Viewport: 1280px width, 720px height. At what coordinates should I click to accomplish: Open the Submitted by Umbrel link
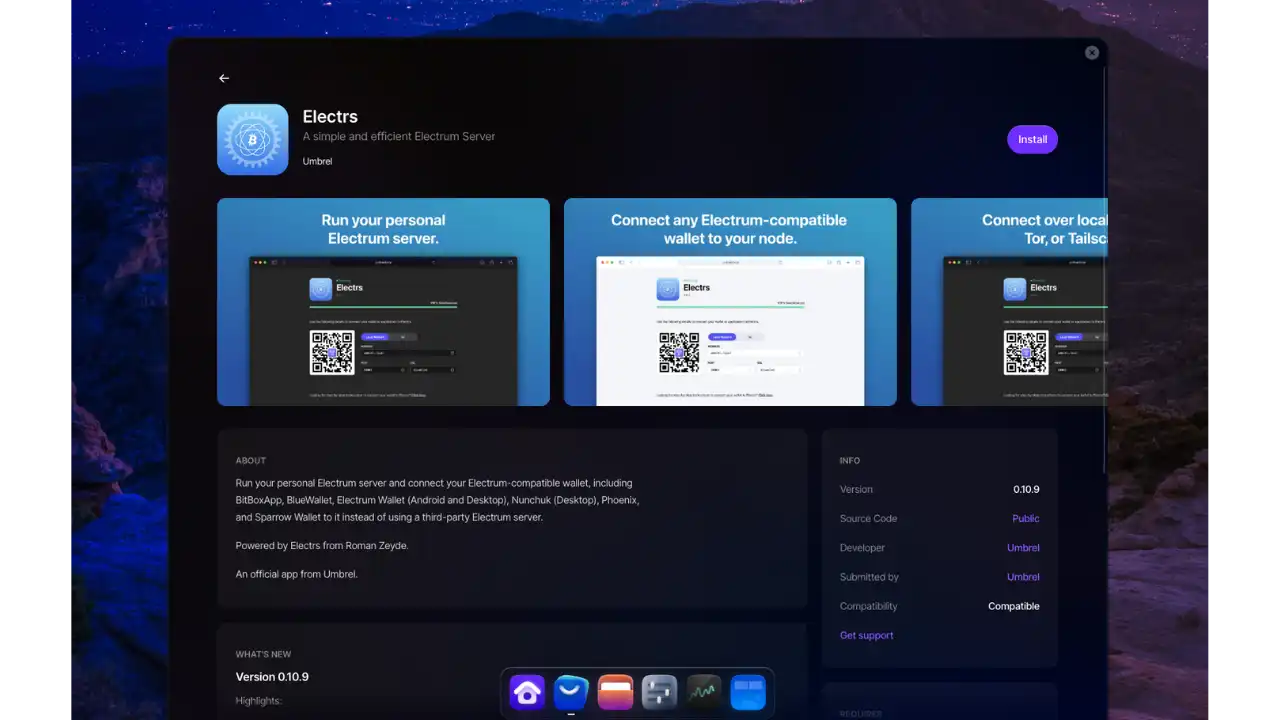point(1023,577)
